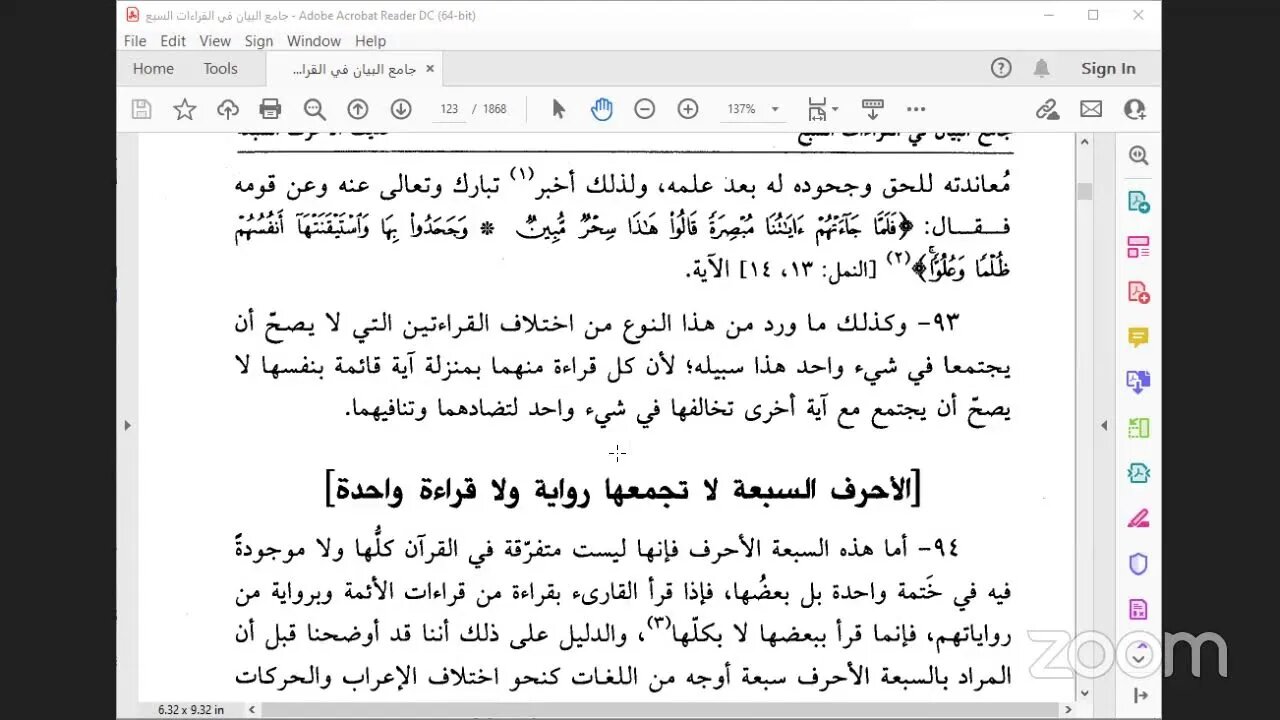
Task: Activate the Selection arrow tool
Action: pyautogui.click(x=558, y=109)
